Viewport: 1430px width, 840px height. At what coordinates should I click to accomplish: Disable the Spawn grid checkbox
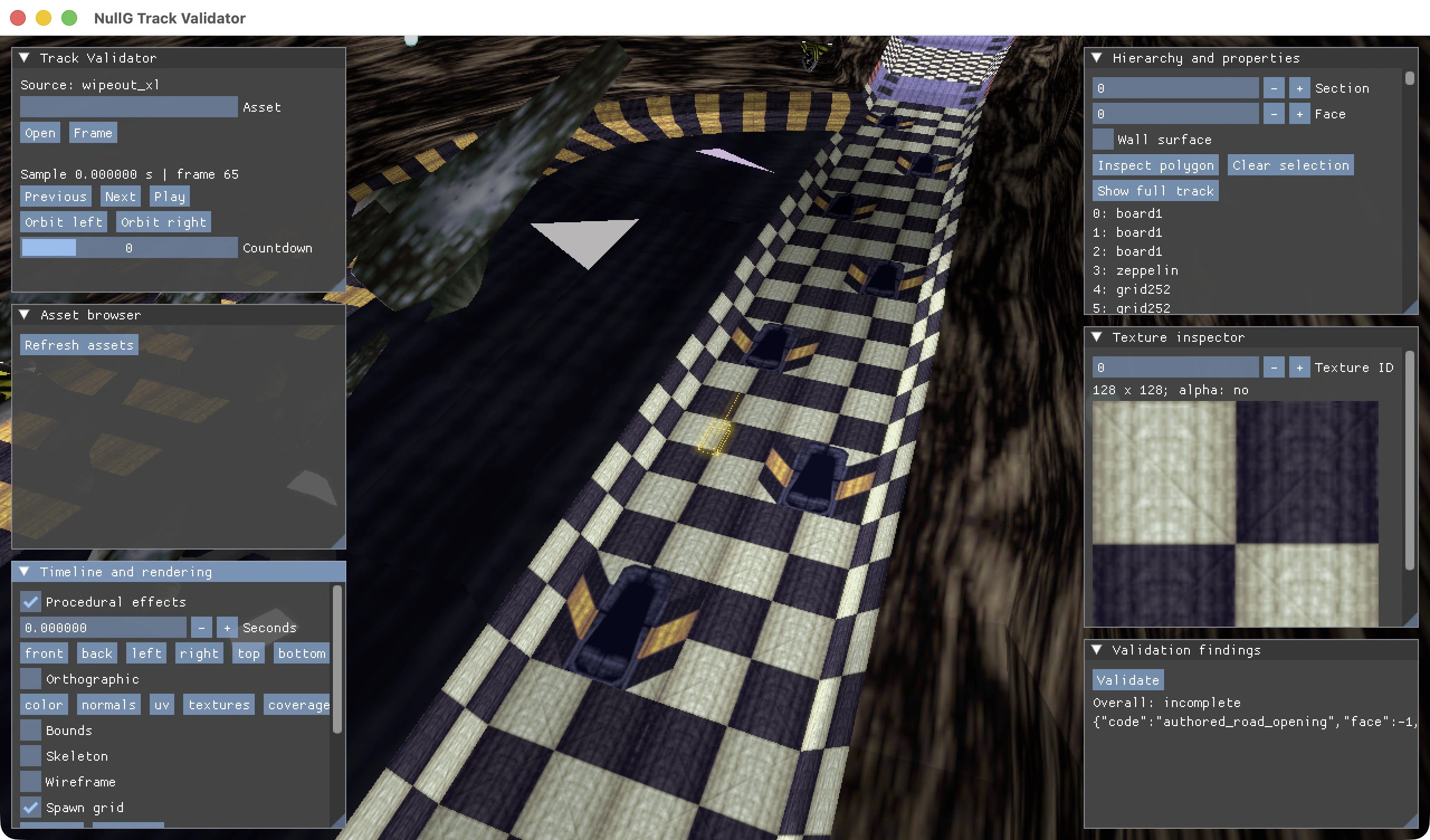tap(31, 807)
